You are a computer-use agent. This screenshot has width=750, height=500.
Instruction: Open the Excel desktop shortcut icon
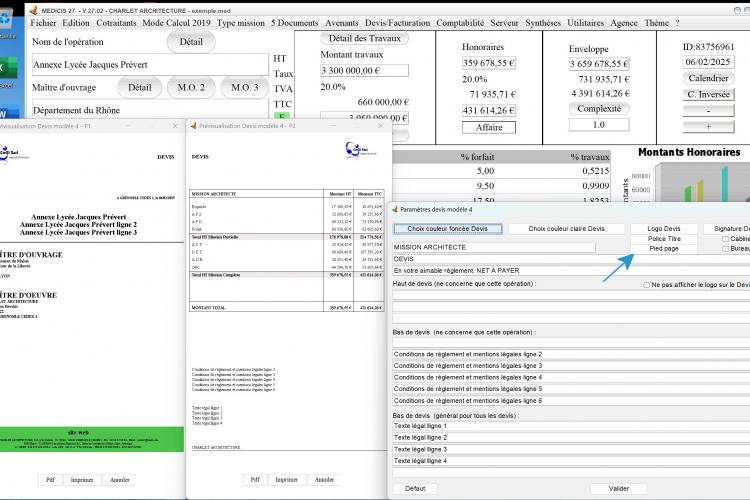[8, 67]
